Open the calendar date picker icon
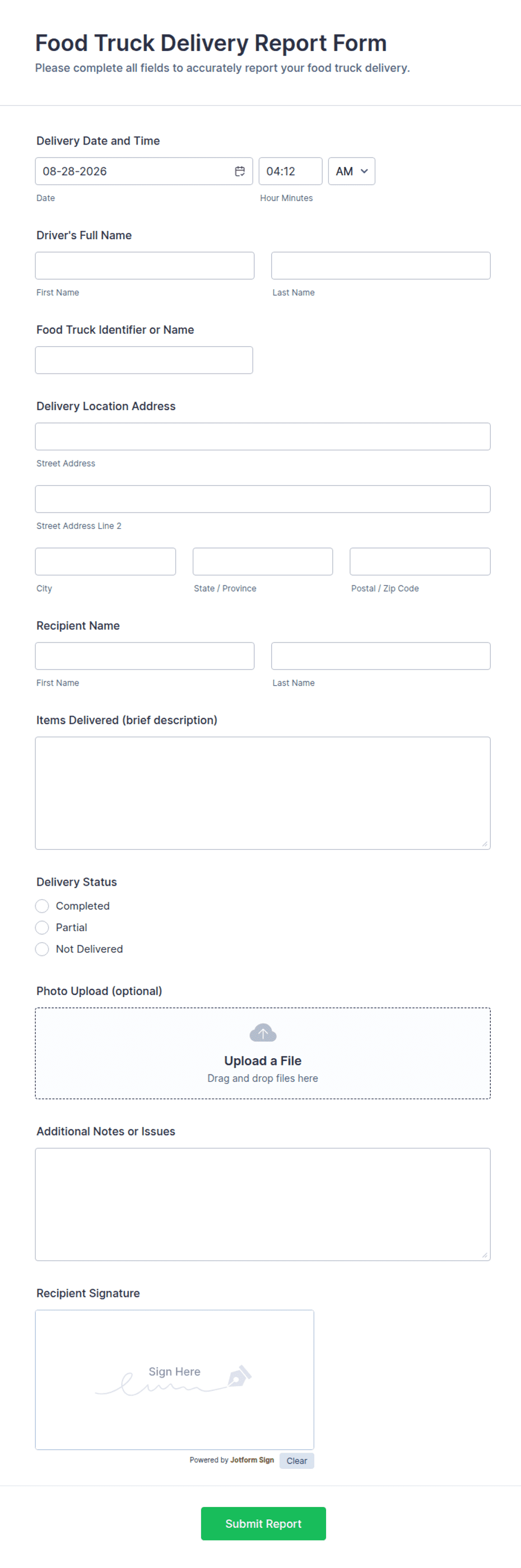Viewport: 521px width, 1568px height. (x=240, y=171)
